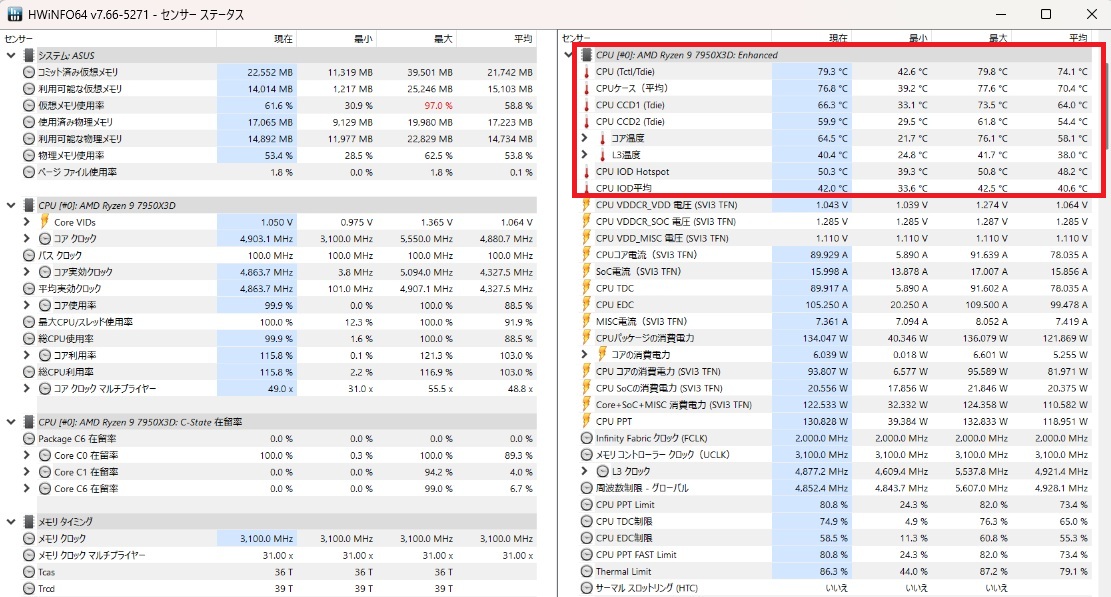This screenshot has height=597, width=1111.
Task: Expand the Core C0 在留率 row
Action: point(27,455)
